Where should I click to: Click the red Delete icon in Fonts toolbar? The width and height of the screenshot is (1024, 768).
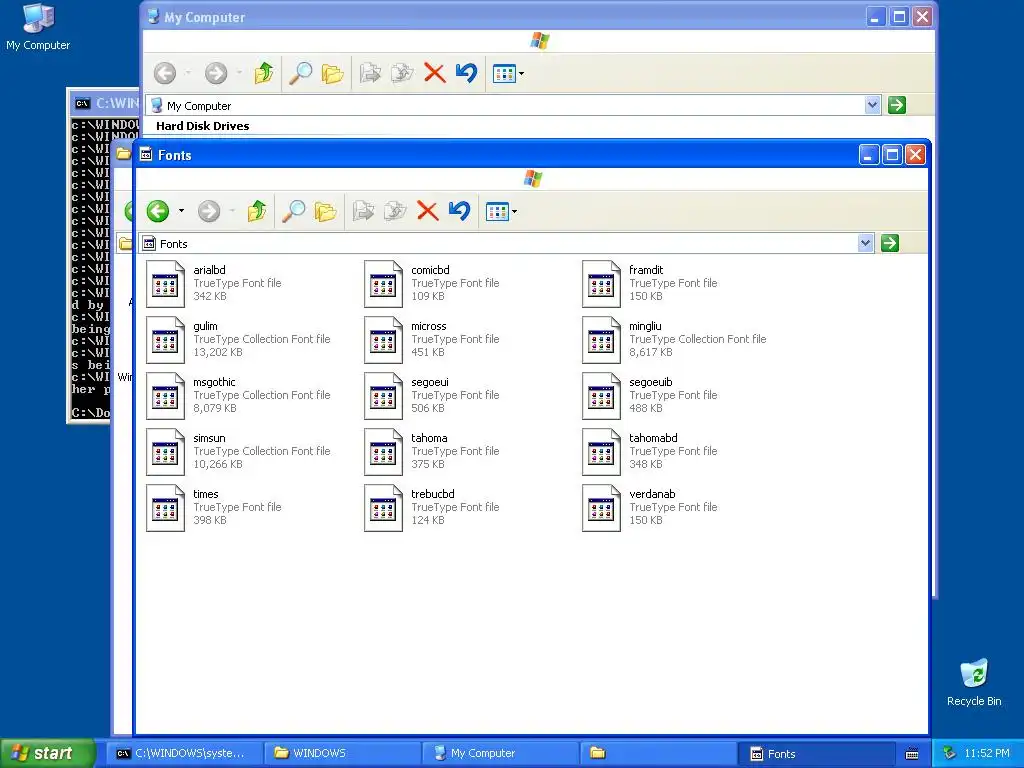coord(427,211)
